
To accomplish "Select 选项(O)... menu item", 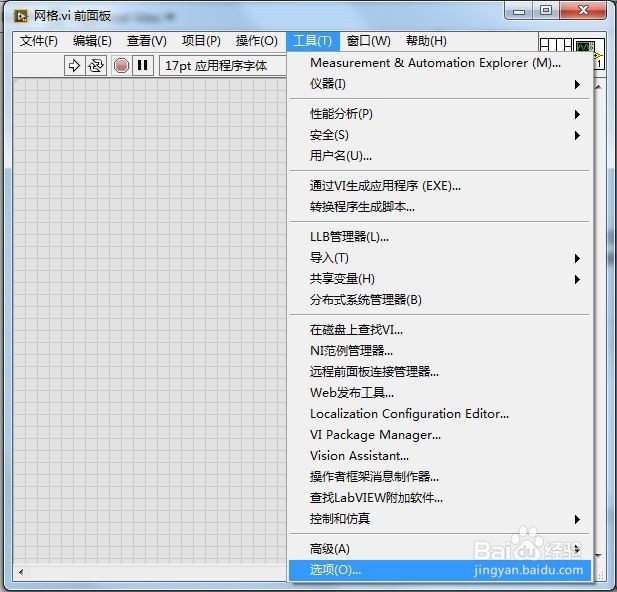I will 440,570.
